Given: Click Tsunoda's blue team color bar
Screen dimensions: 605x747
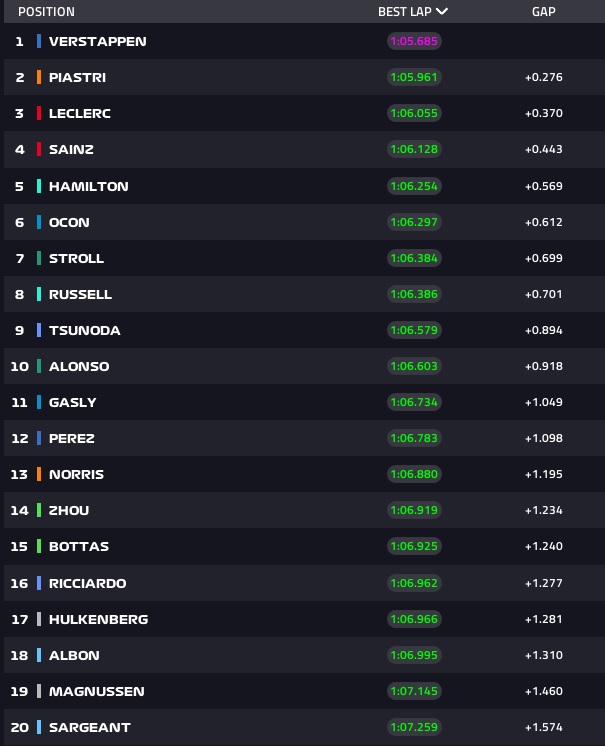Looking at the screenshot, I should coord(39,330).
